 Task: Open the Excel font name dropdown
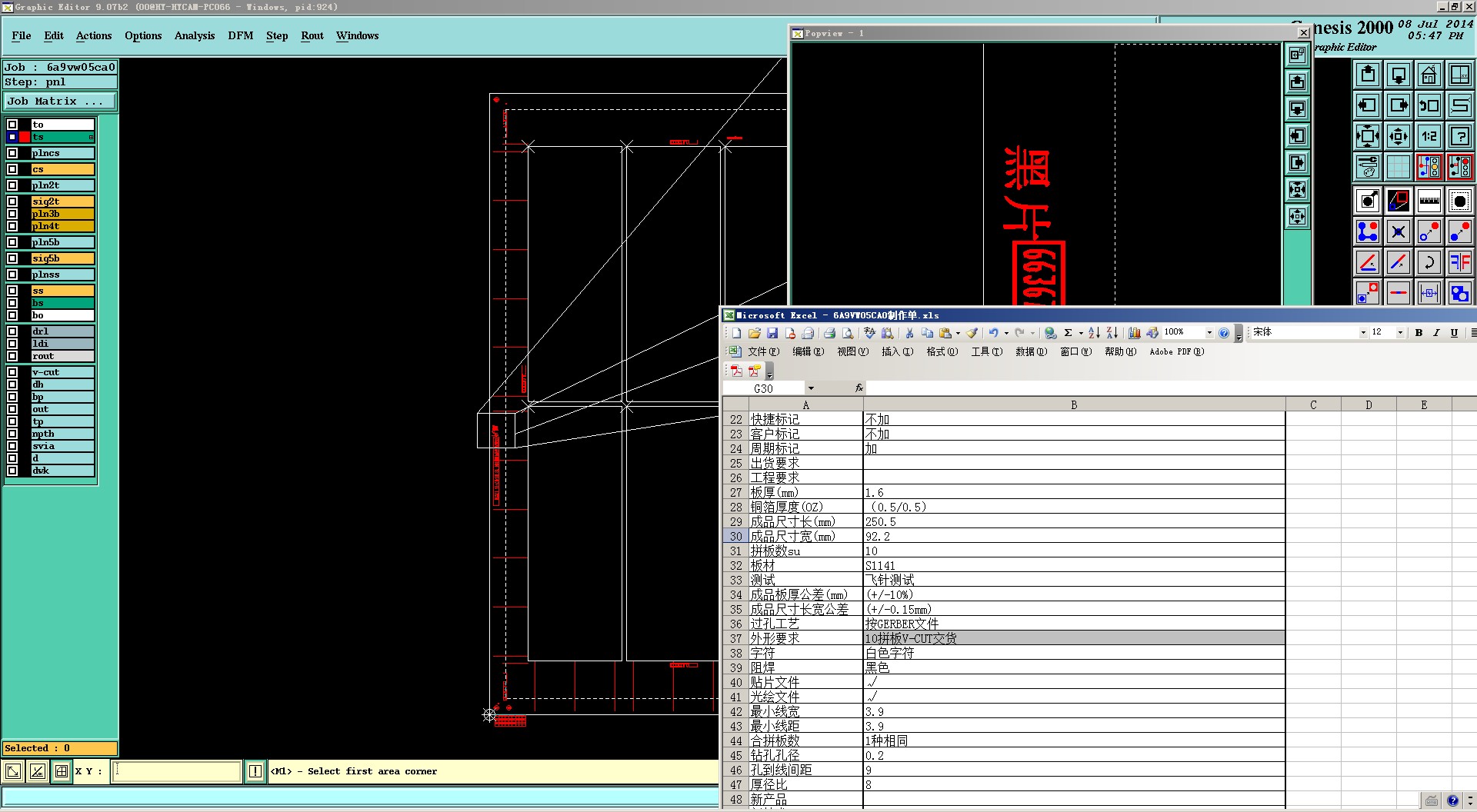[1363, 333]
